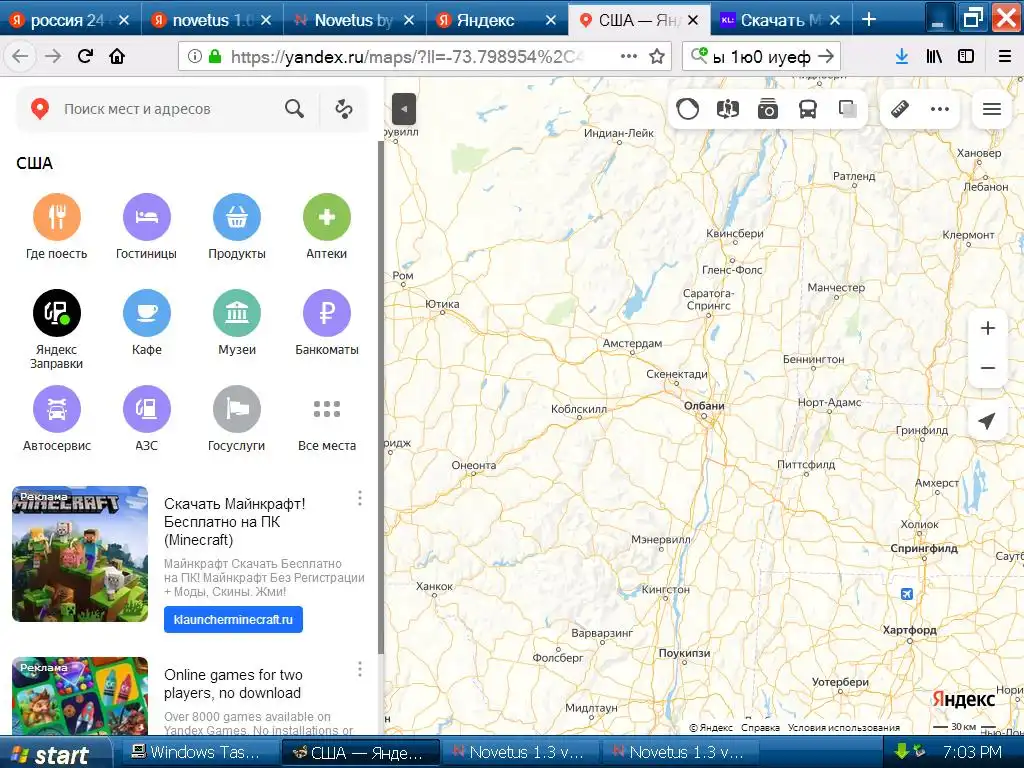Open page actions ellipsis in address bar
The width and height of the screenshot is (1024, 768).
[629, 56]
